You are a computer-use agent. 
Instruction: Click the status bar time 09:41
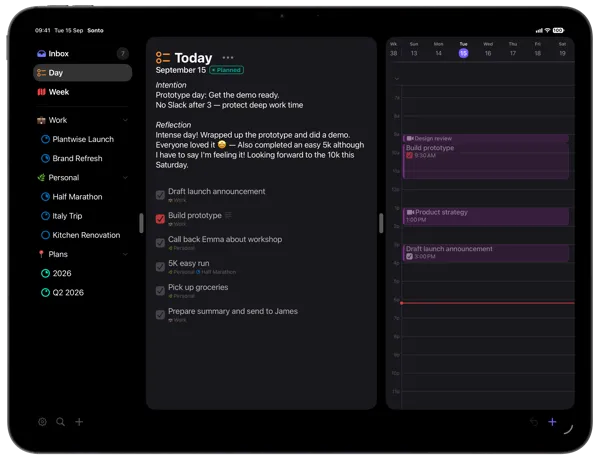tap(42, 30)
